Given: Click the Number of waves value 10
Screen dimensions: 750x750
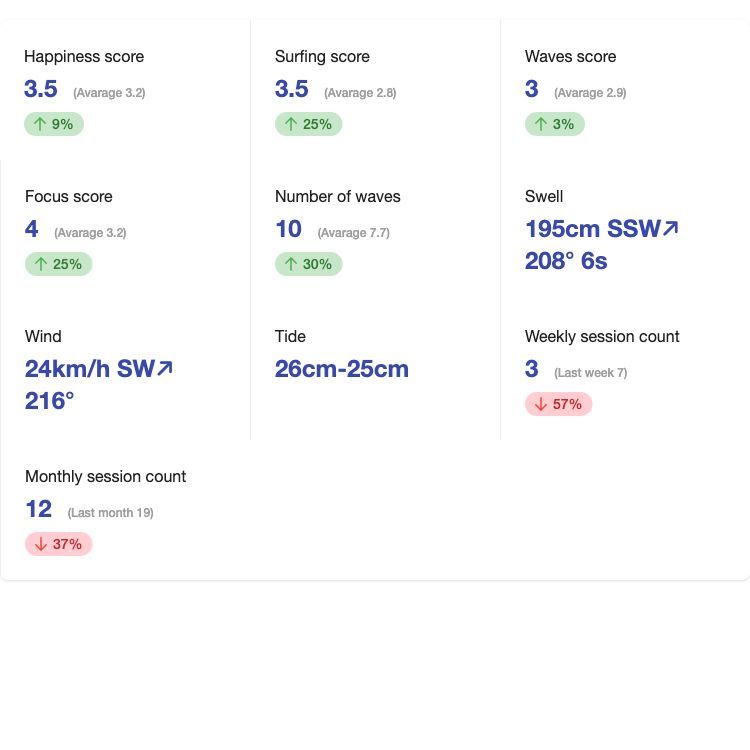Looking at the screenshot, I should [288, 229].
